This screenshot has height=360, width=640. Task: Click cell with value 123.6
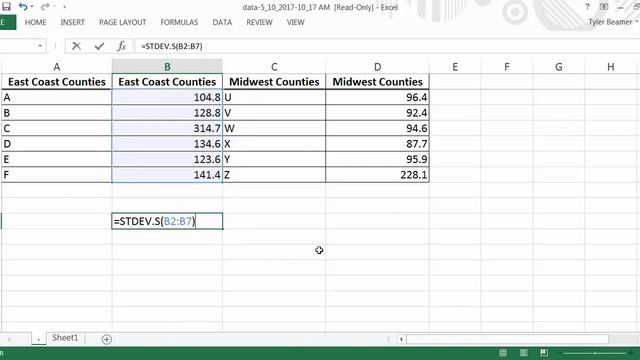coord(167,159)
